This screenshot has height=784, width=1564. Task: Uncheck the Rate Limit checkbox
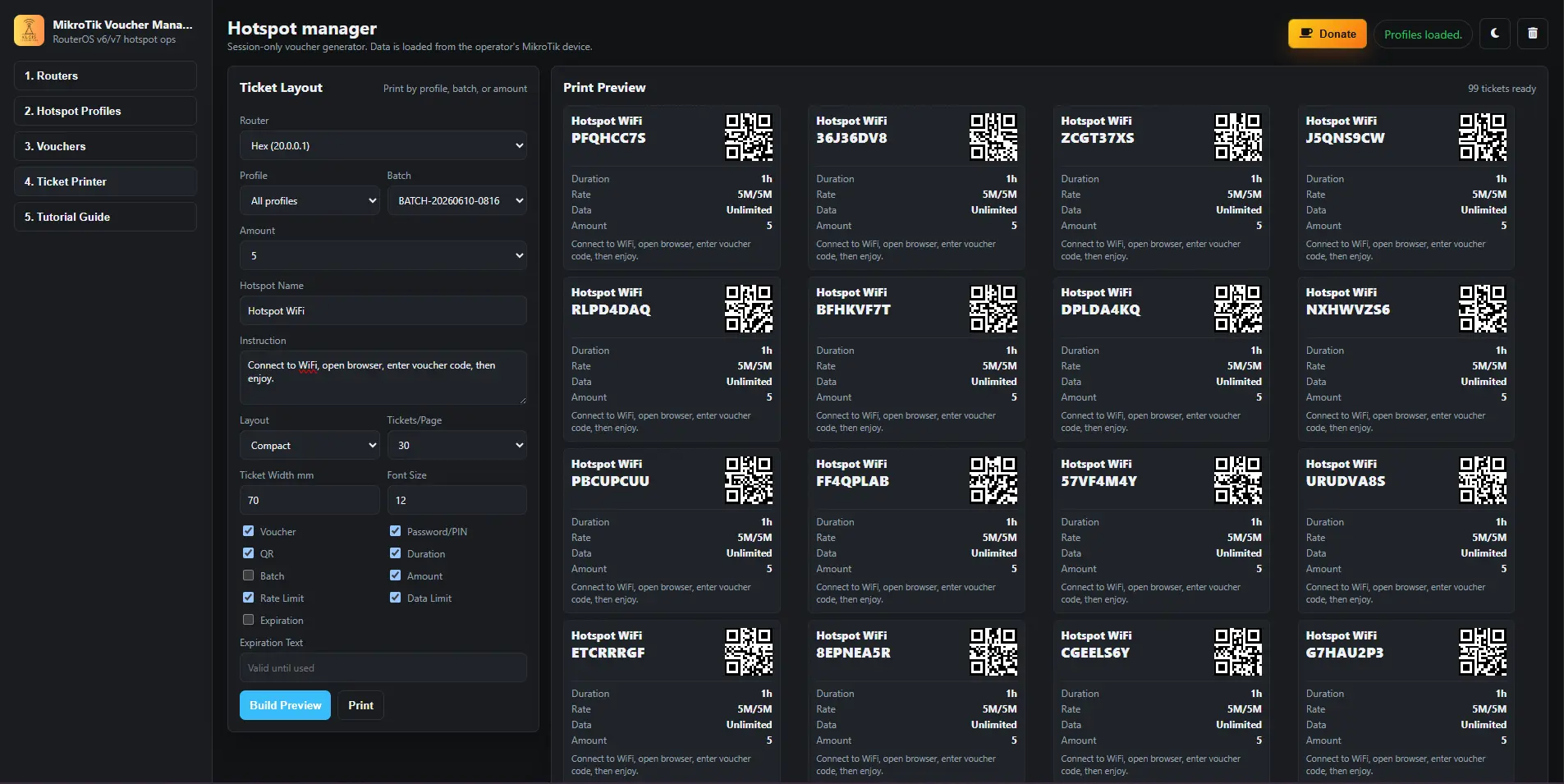pos(248,598)
